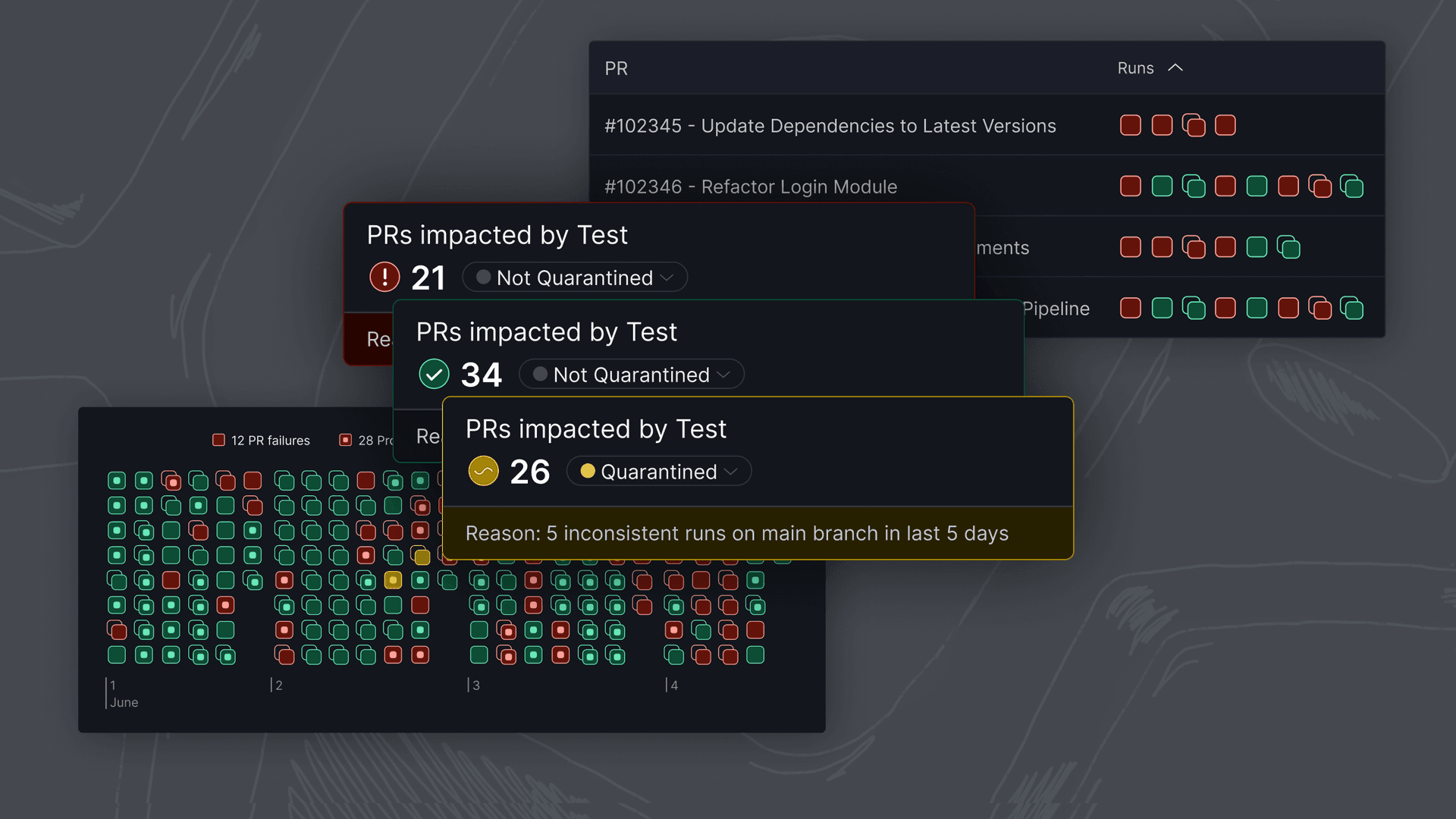Image resolution: width=1456 pixels, height=819 pixels.
Task: Click the red alert icon beside 21
Action: click(x=384, y=278)
